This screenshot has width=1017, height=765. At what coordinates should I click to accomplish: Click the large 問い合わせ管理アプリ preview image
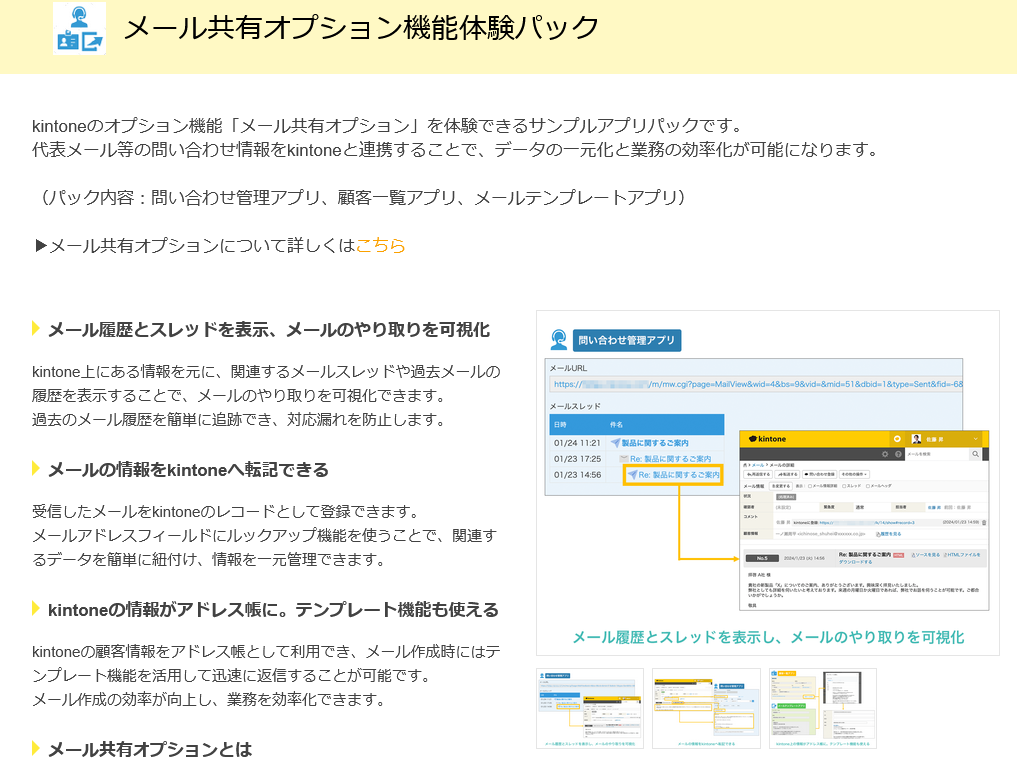point(767,483)
